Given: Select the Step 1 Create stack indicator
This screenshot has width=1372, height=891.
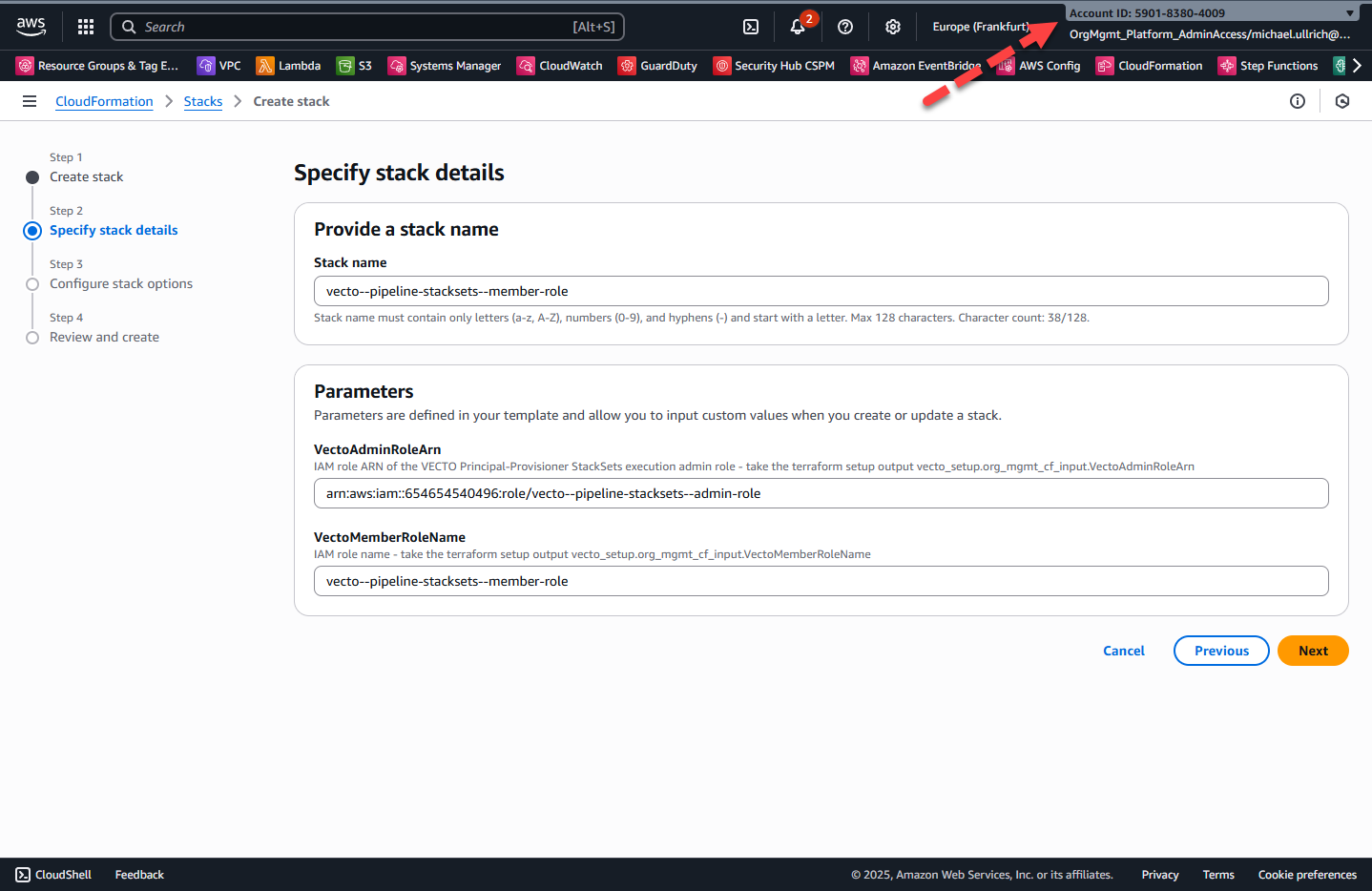Looking at the screenshot, I should point(86,176).
